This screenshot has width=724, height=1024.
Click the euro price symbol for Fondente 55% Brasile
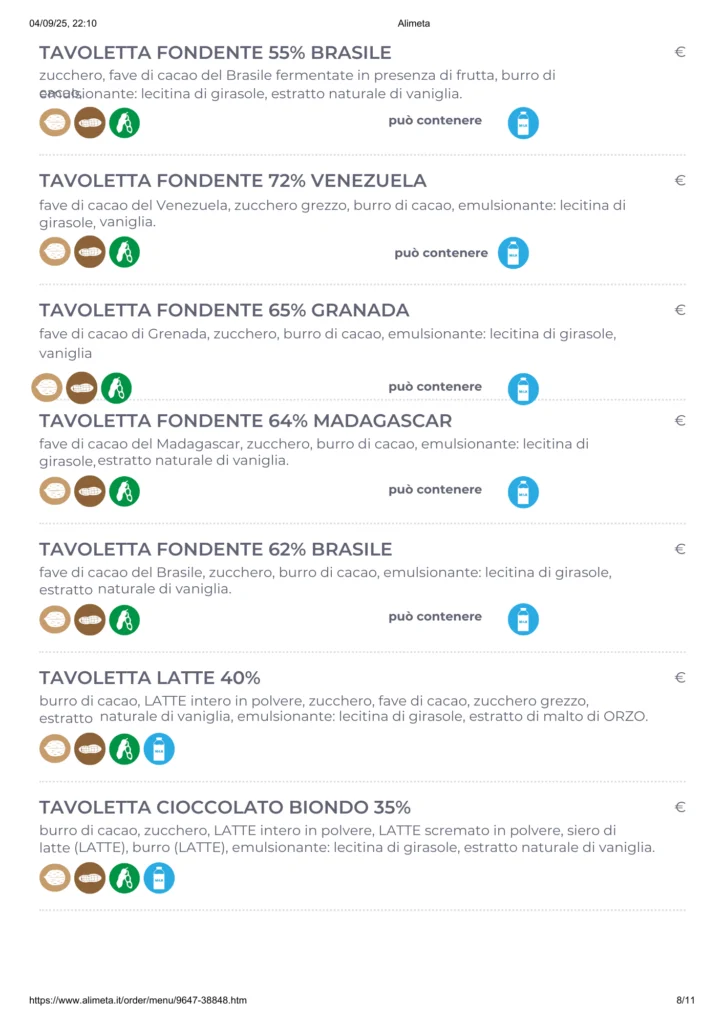point(680,52)
